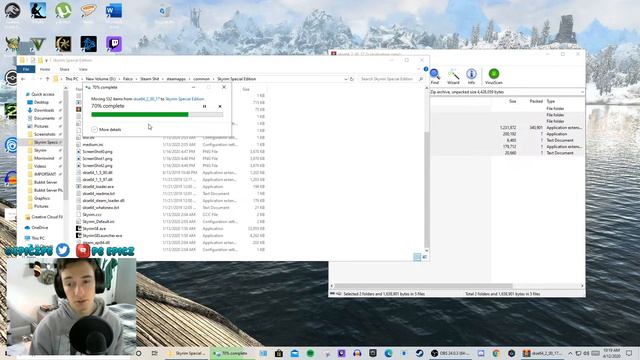Click the Find tool in WinRAR toolbar

click(435, 76)
